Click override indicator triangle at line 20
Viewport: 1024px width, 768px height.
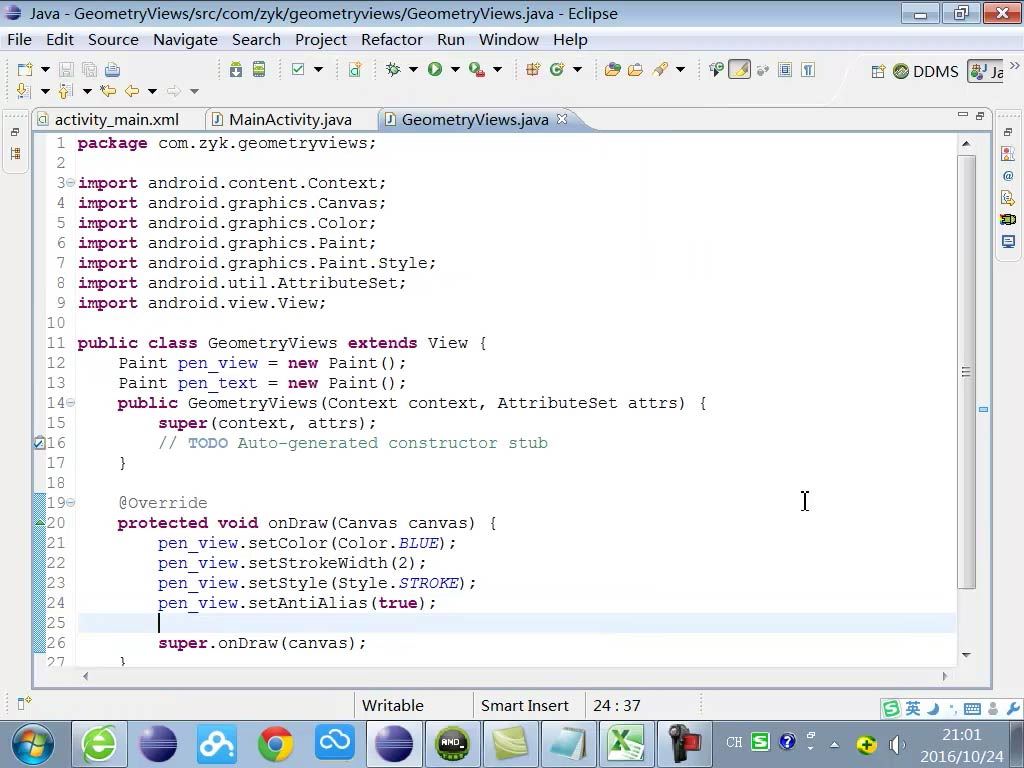tap(39, 522)
